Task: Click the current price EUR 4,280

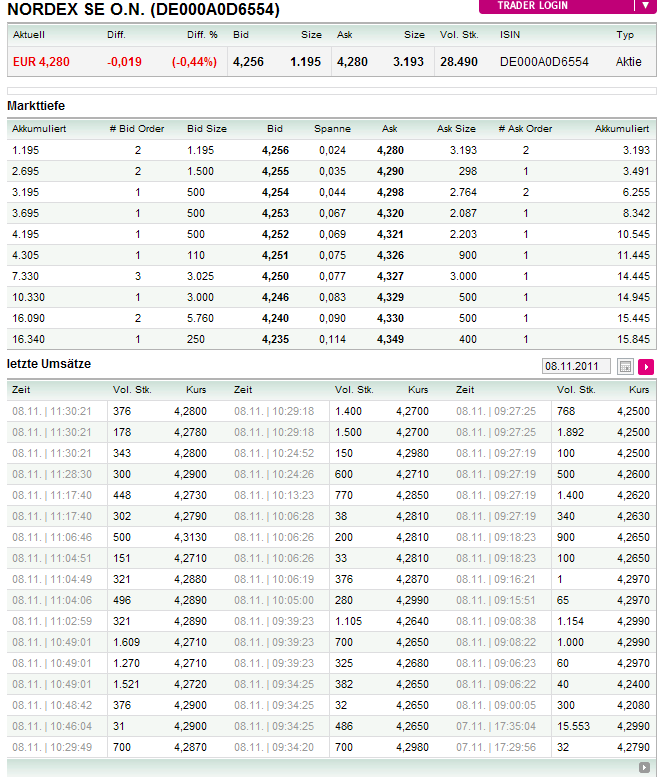Action: (x=41, y=62)
